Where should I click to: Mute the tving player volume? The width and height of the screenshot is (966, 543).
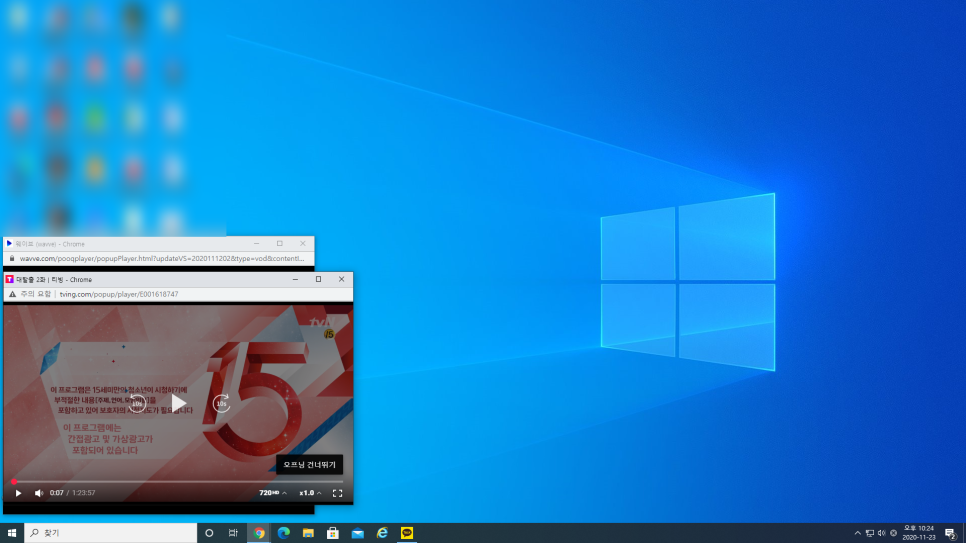[x=39, y=493]
